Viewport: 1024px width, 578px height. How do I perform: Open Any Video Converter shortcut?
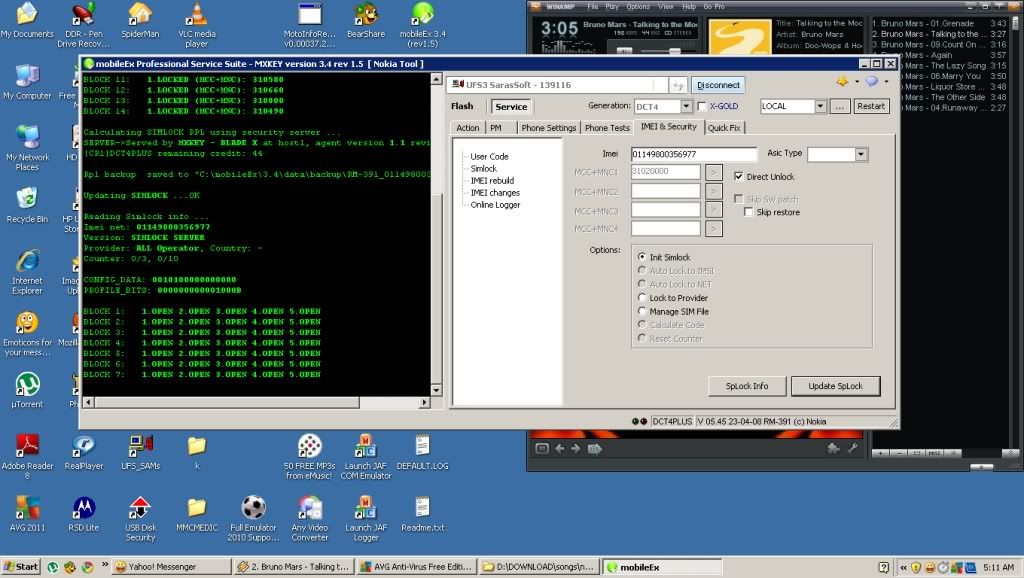pos(310,519)
